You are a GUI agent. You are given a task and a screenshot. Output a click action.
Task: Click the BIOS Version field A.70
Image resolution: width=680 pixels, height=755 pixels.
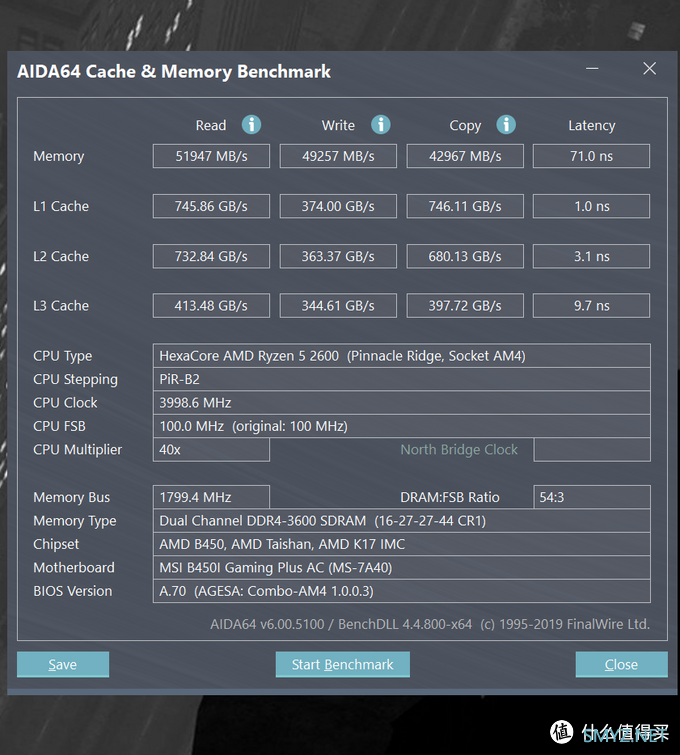pyautogui.click(x=402, y=591)
